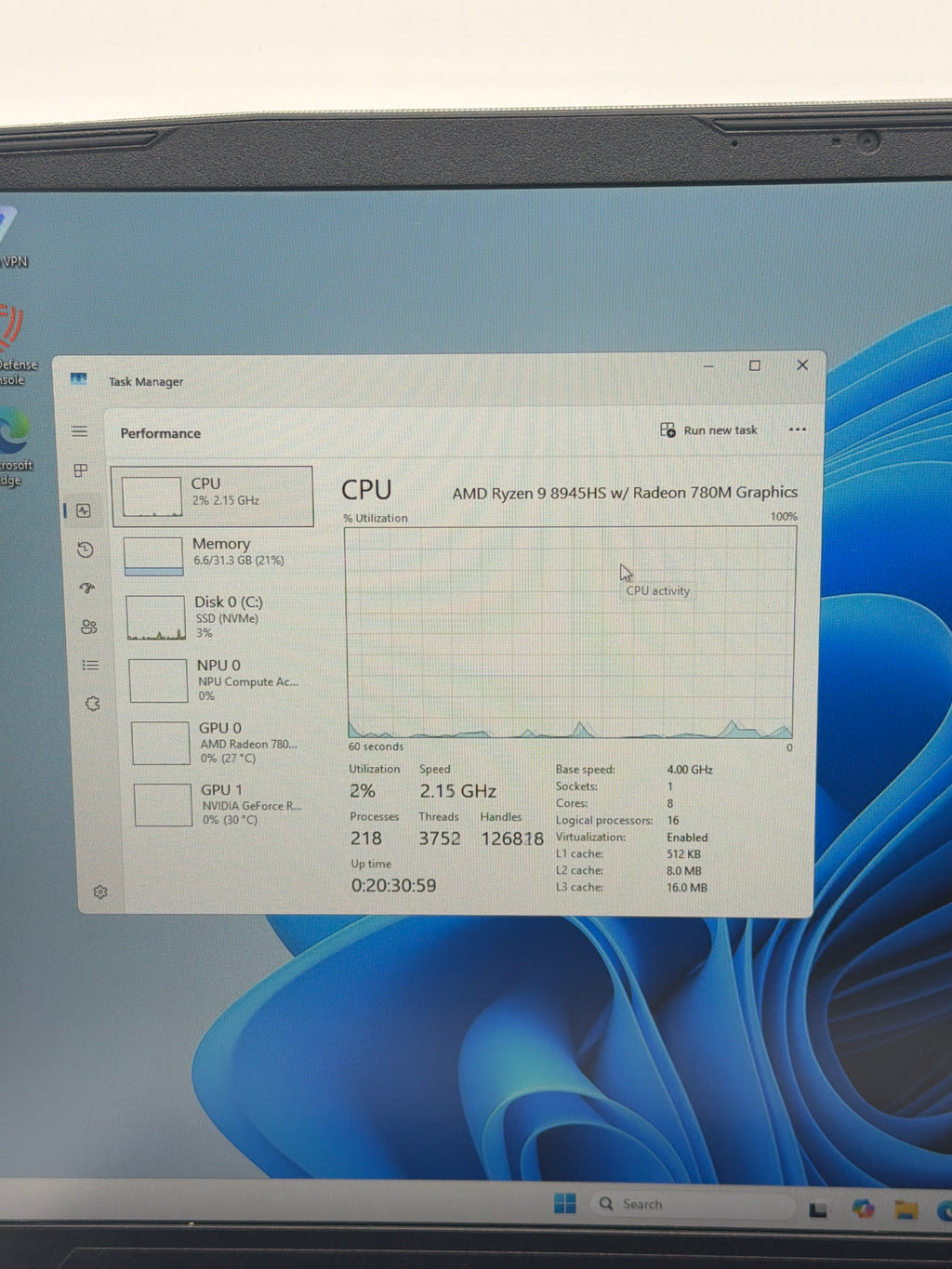
Task: Click the 3752 threads value
Action: pyautogui.click(x=439, y=839)
